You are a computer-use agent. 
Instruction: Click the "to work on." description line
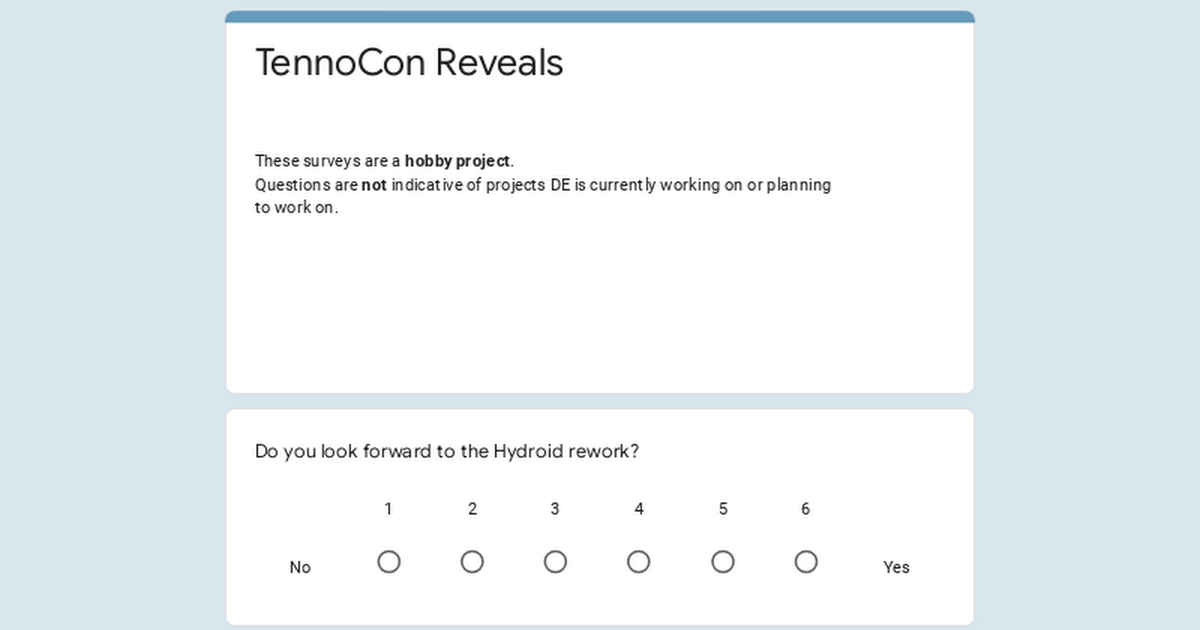coord(297,208)
